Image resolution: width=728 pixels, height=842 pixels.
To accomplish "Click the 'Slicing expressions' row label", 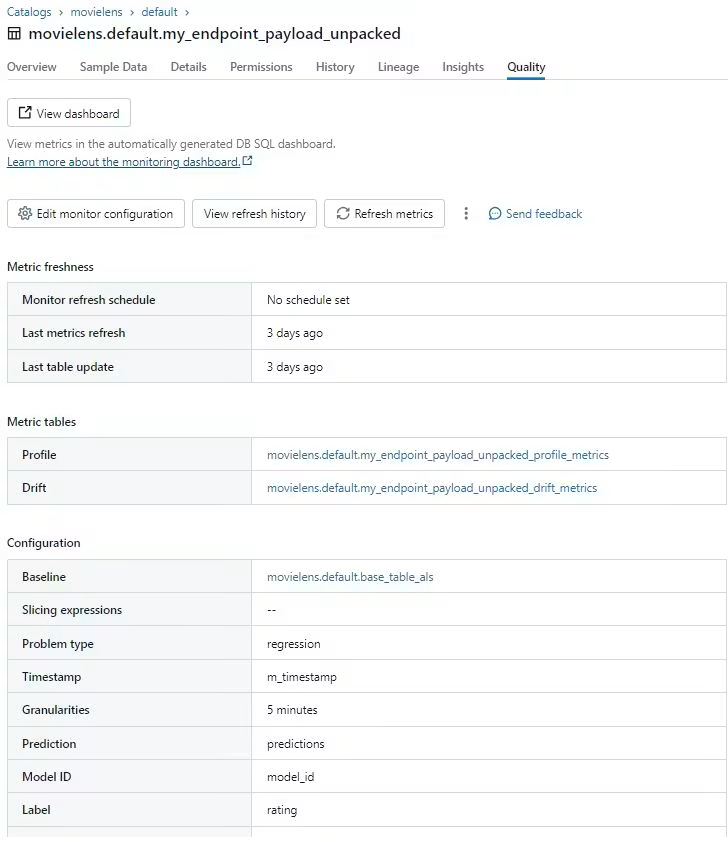I will [72, 610].
